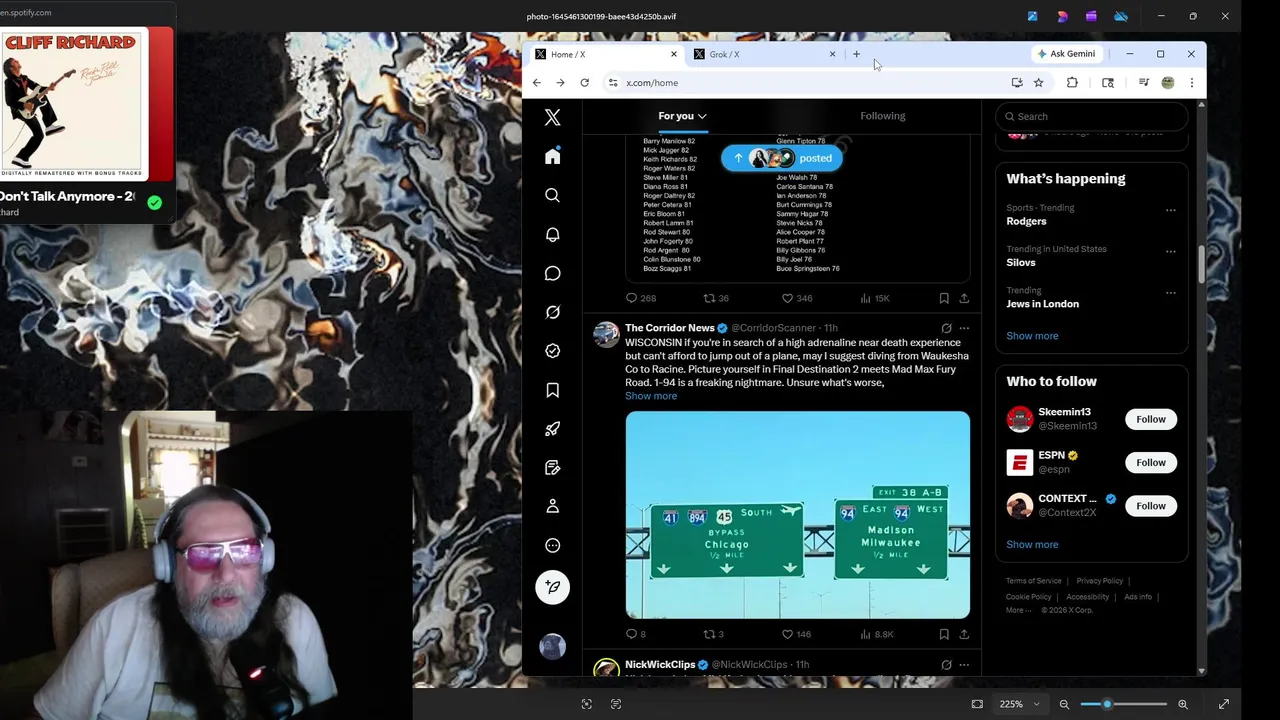
Task: Click the Photos zoom slider handle
Action: (1107, 704)
